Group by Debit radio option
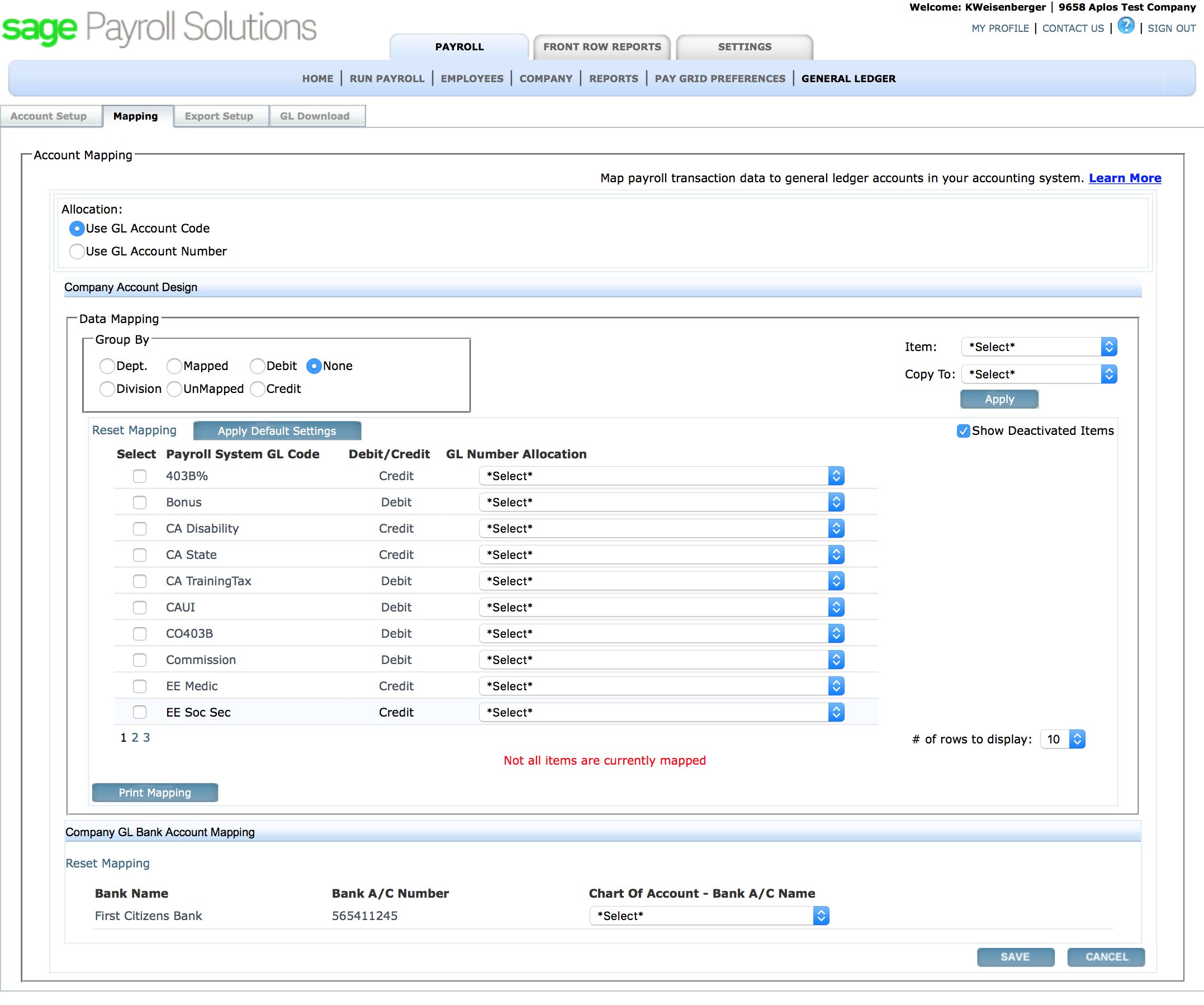 coord(258,366)
